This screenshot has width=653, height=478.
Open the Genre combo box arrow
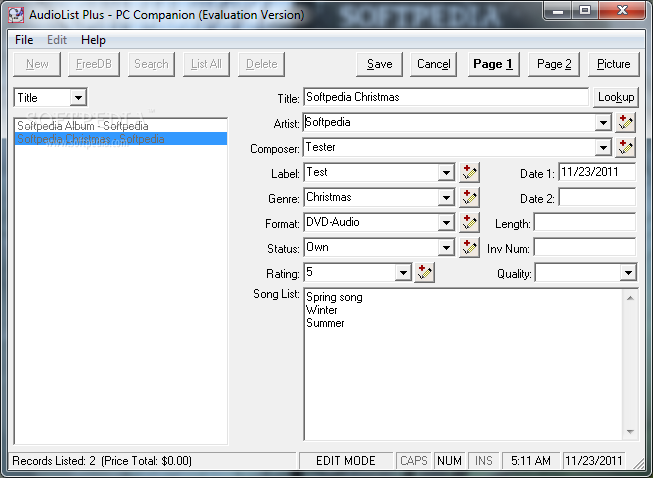point(446,197)
